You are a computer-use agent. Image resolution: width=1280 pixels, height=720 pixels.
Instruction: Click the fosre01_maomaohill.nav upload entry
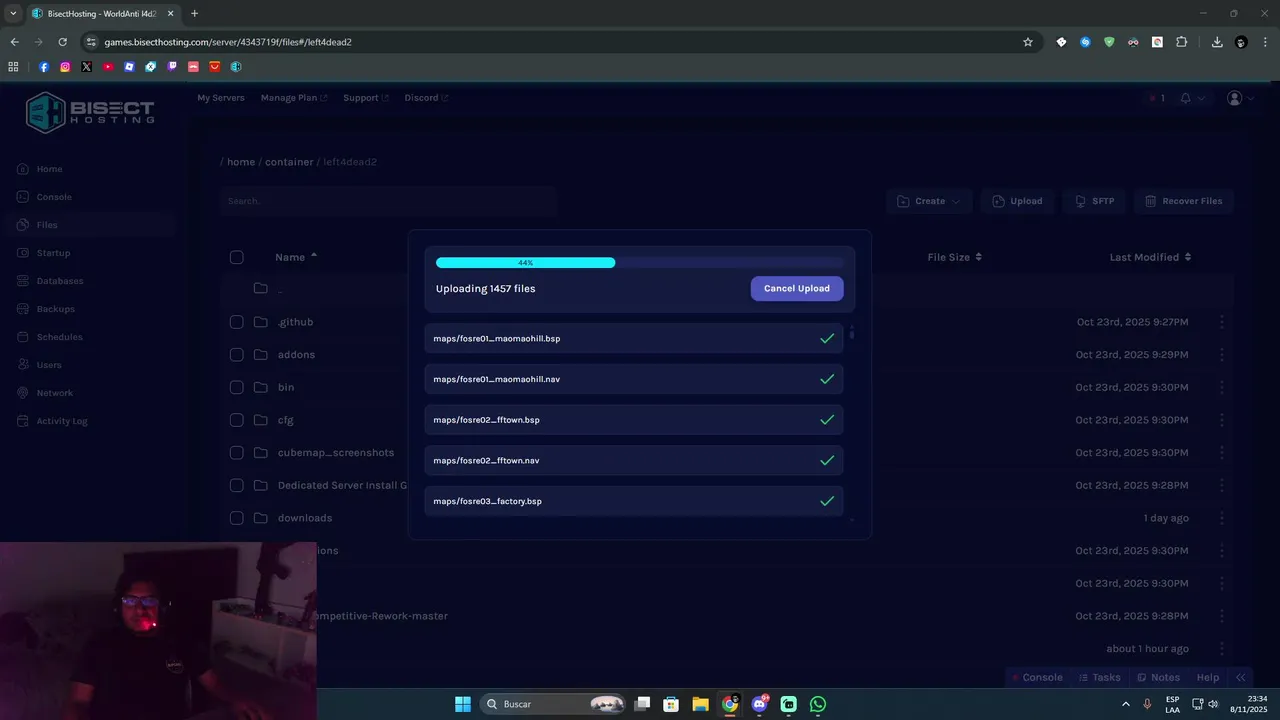click(x=633, y=379)
